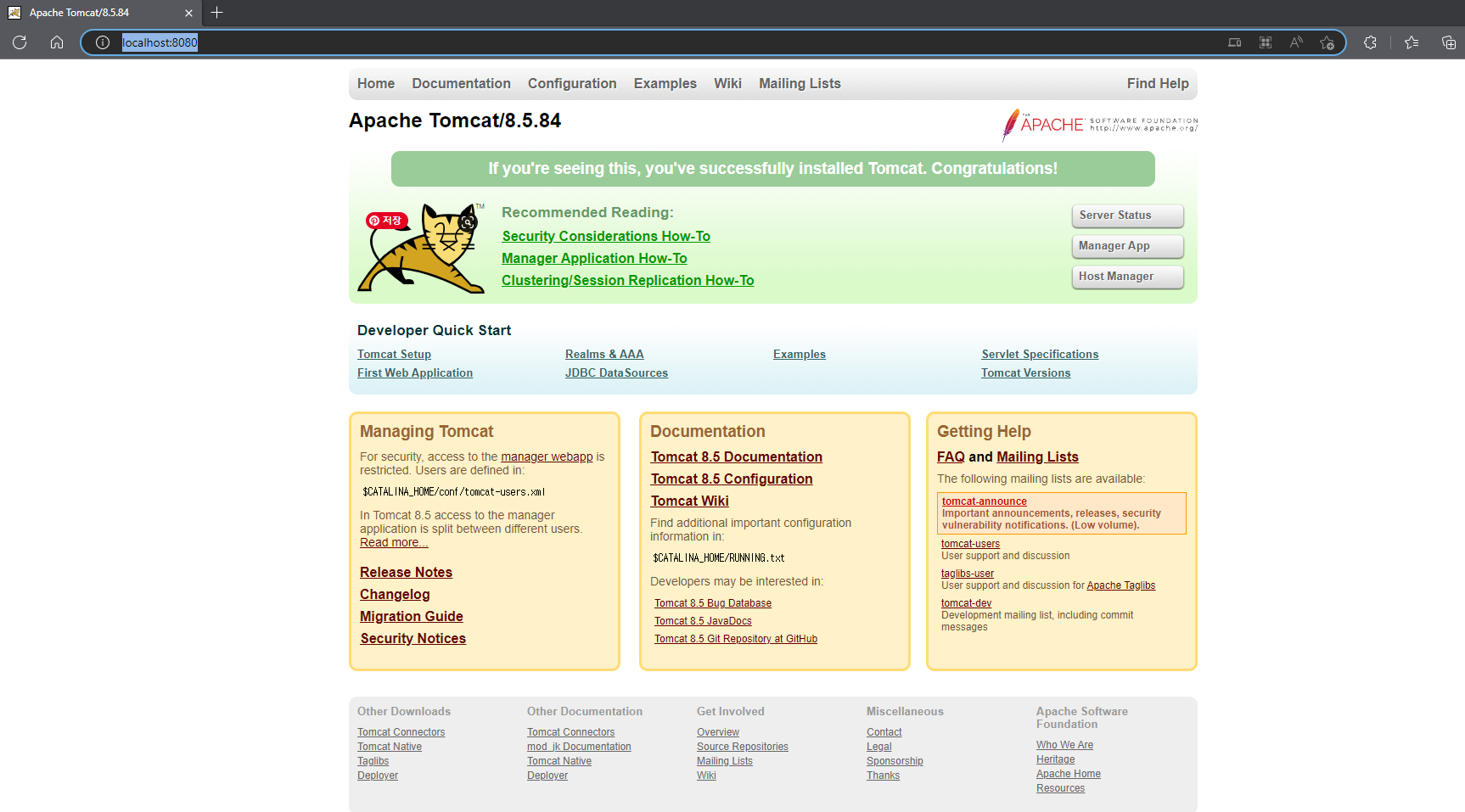Open Migration Guide link
Viewport: 1465px width, 812px height.
point(411,616)
